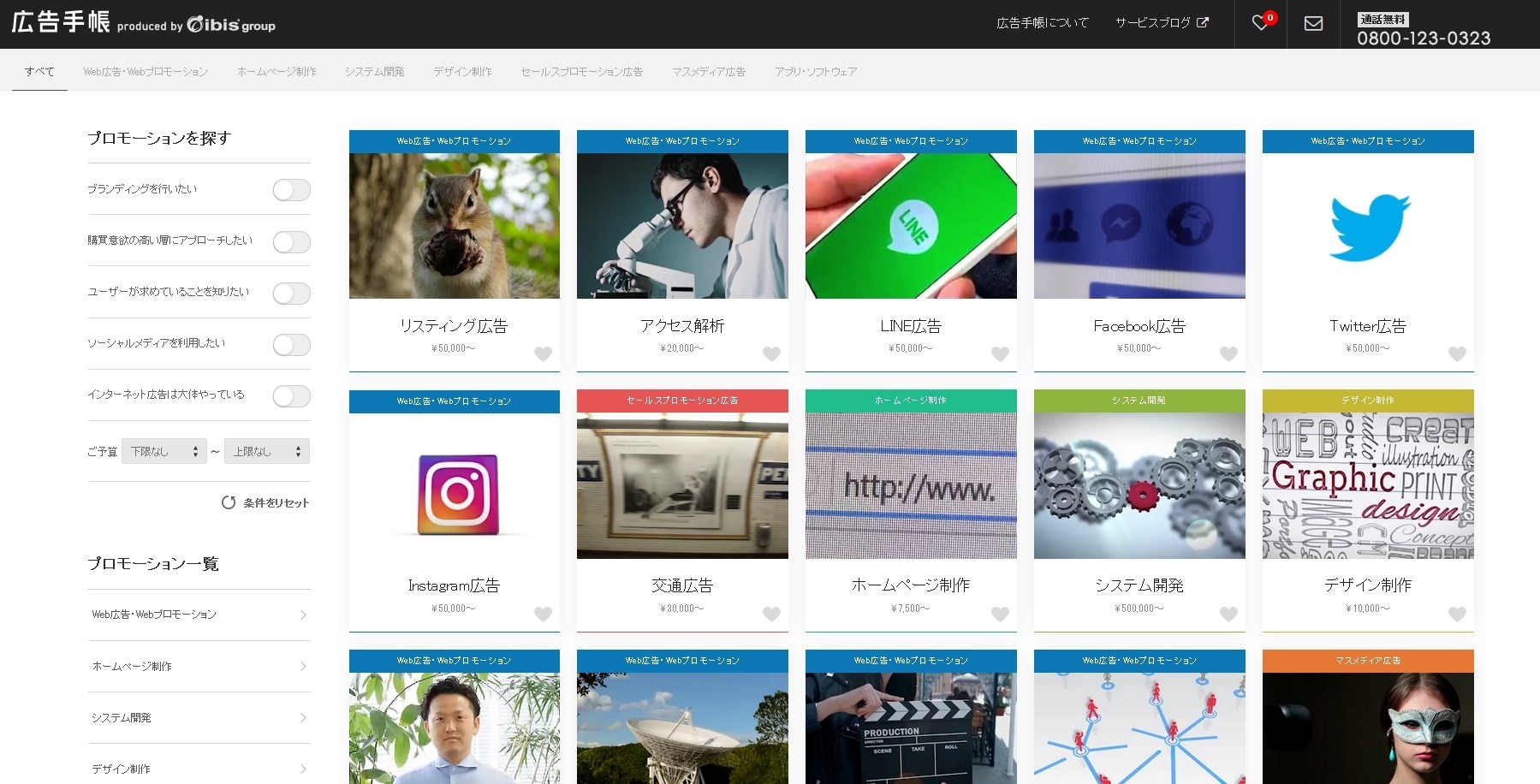Toggle ブランディングを行いたい switch
The image size is (1540, 784).
point(291,190)
